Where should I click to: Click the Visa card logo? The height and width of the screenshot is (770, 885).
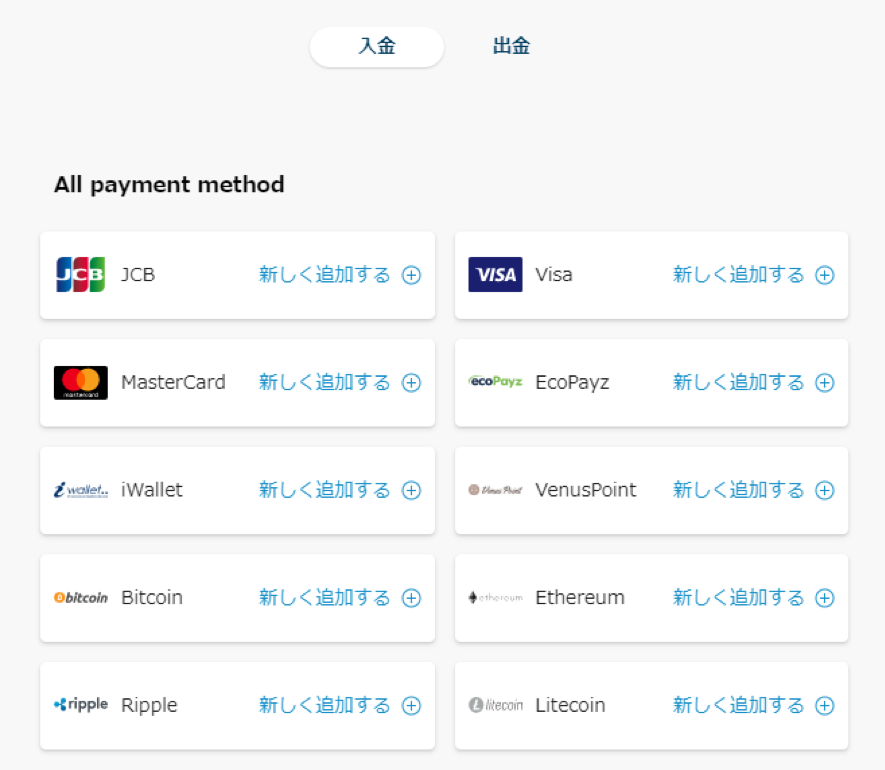click(x=495, y=274)
